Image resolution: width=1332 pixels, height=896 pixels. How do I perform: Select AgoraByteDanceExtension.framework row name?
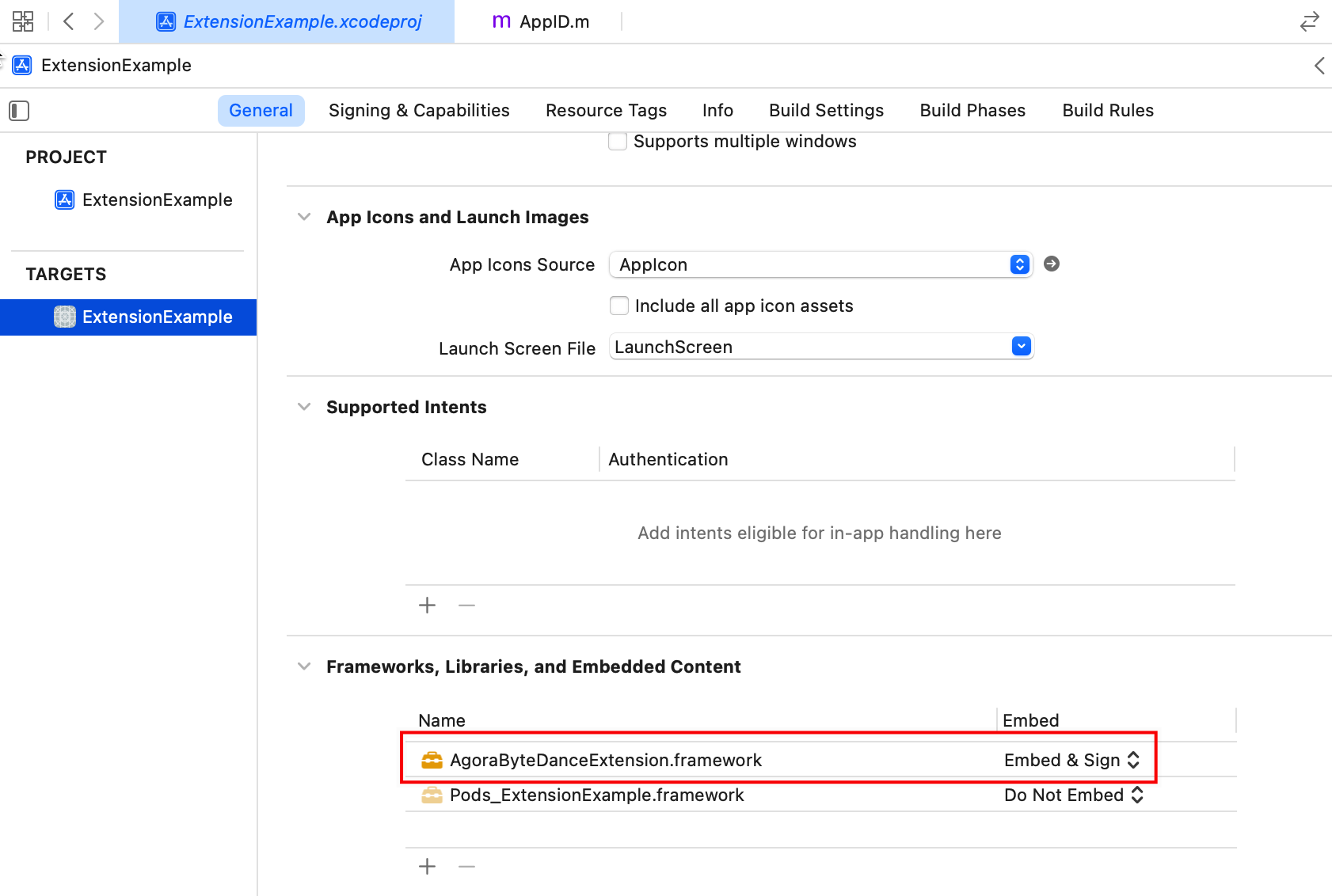605,760
